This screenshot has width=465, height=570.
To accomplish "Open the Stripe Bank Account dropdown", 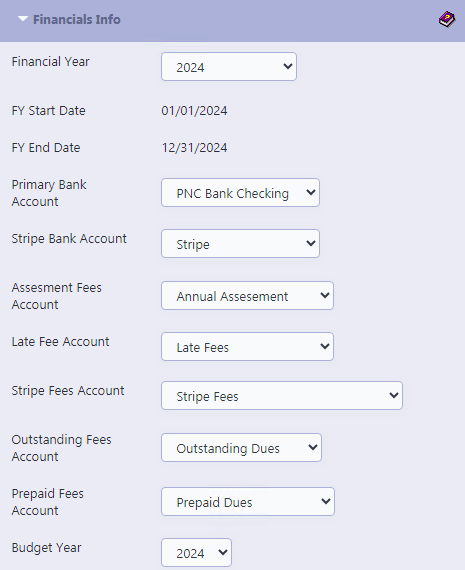I will [x=240, y=244].
